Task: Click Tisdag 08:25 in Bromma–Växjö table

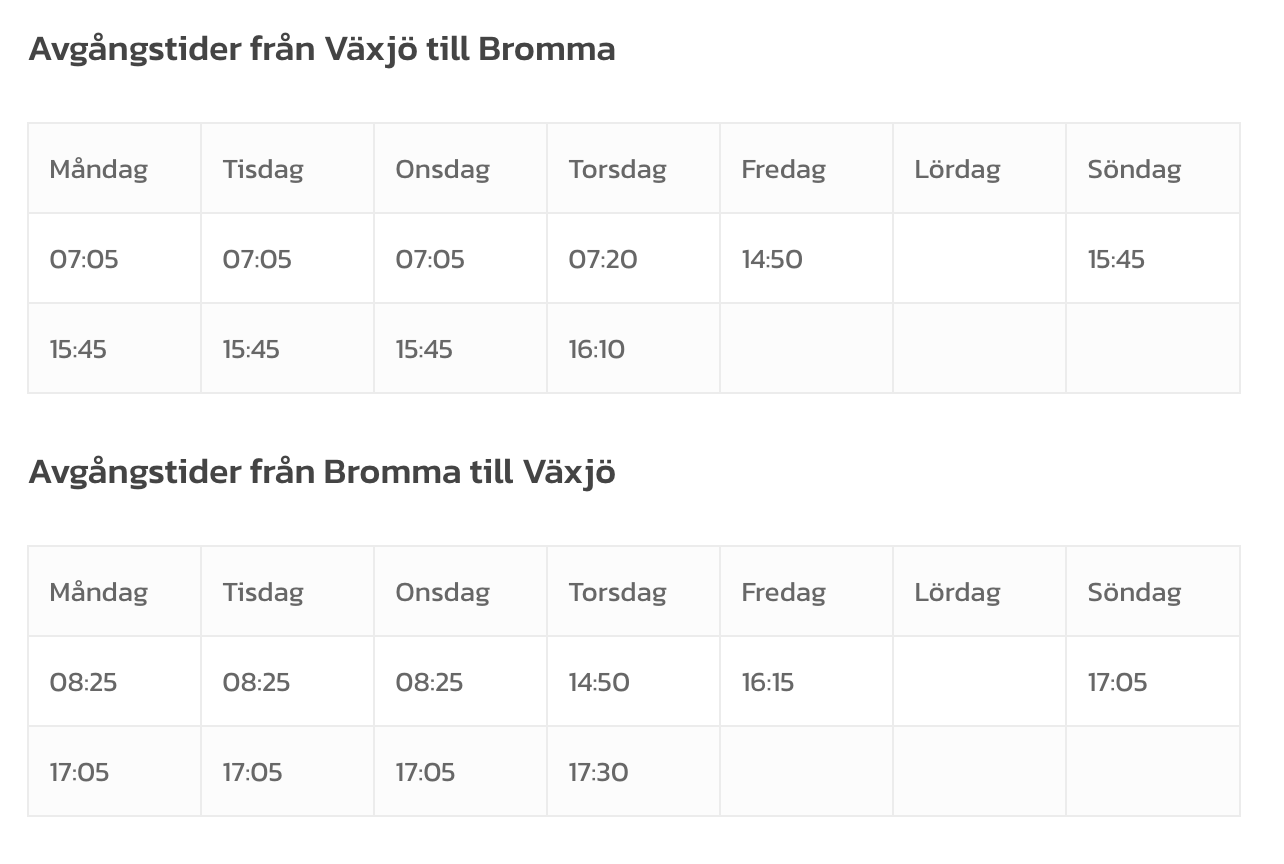Action: point(256,683)
